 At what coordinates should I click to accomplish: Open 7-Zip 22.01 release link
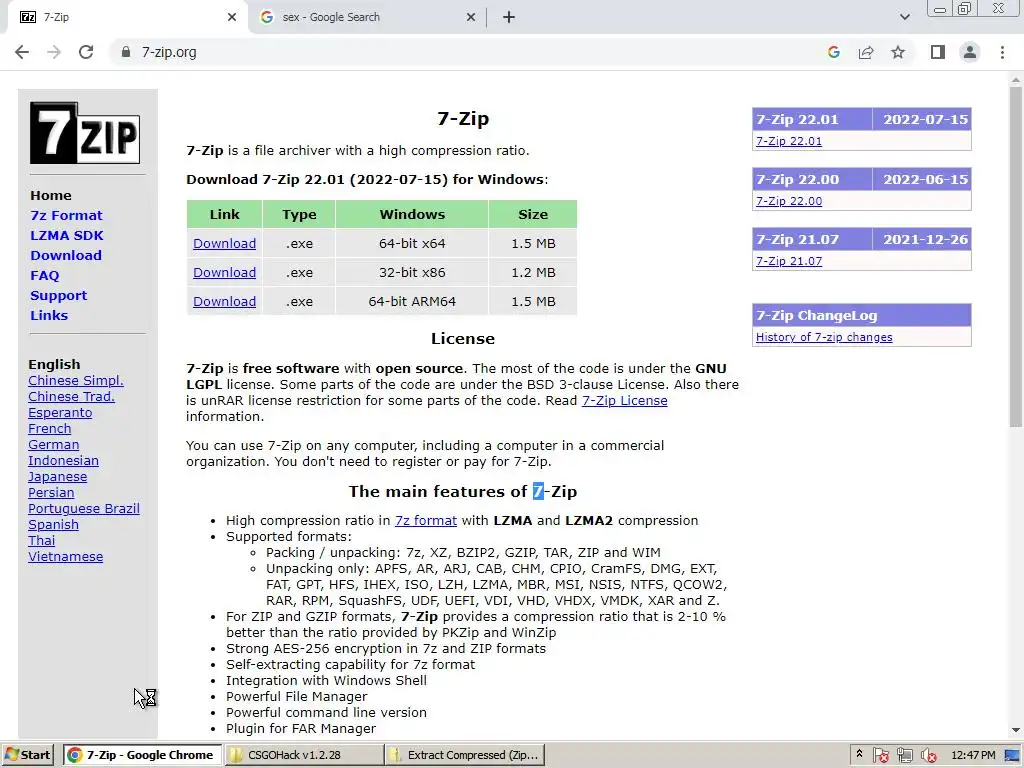(x=789, y=141)
